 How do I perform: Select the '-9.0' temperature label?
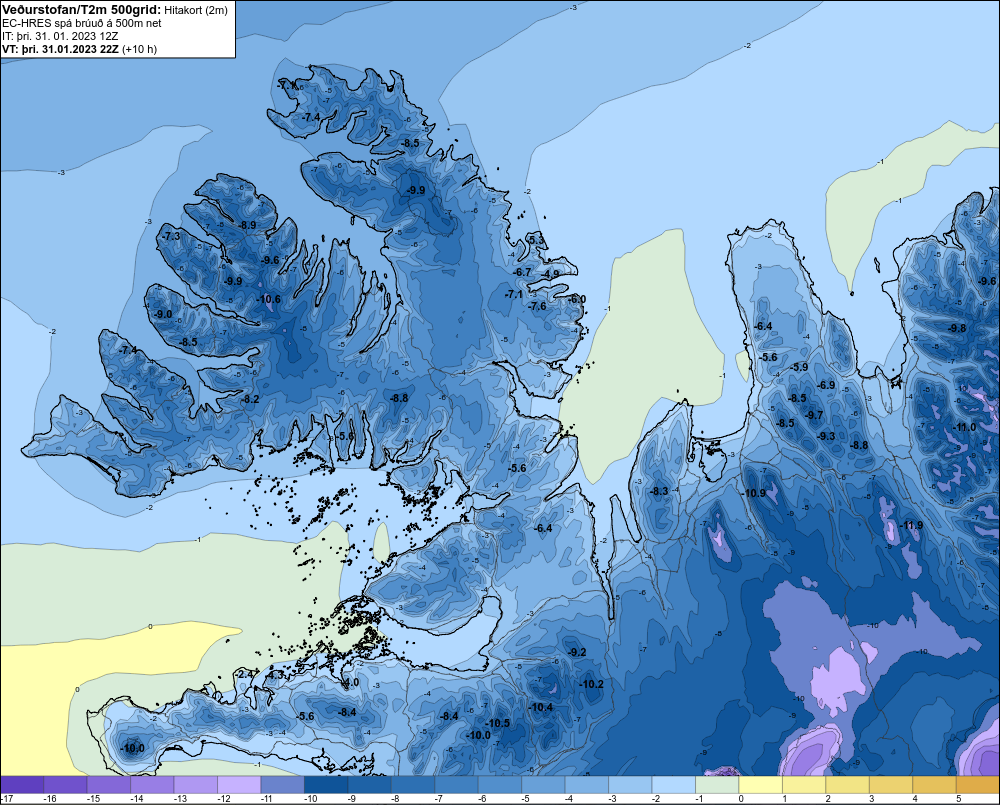pyautogui.click(x=163, y=314)
